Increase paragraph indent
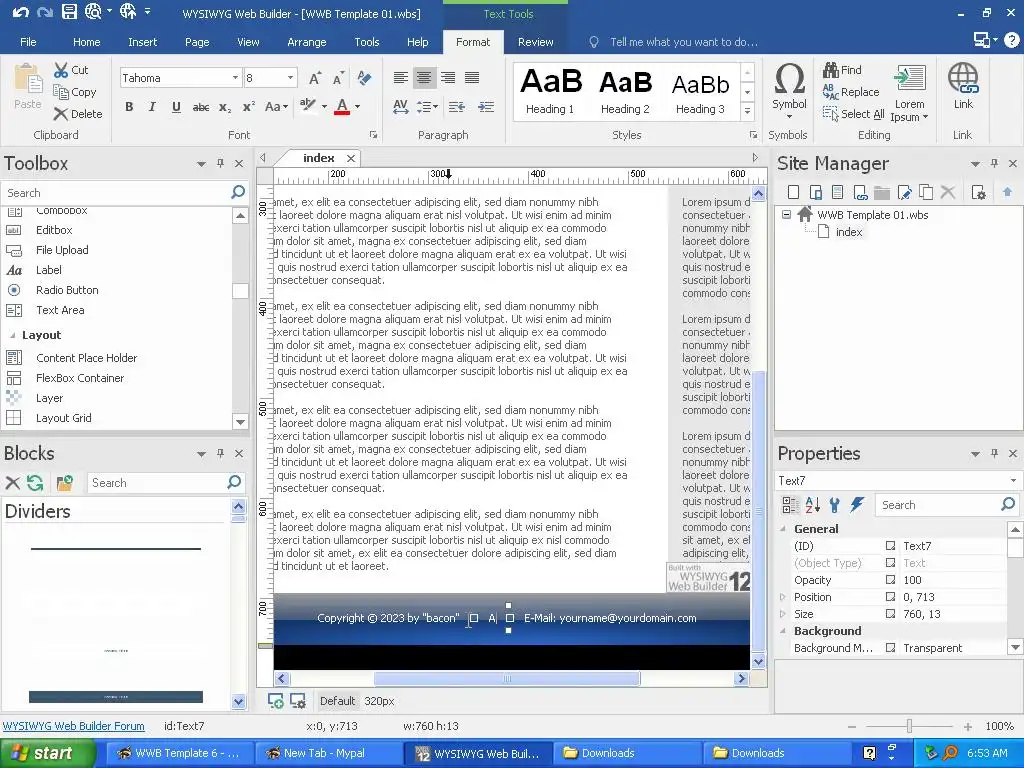 click(486, 106)
